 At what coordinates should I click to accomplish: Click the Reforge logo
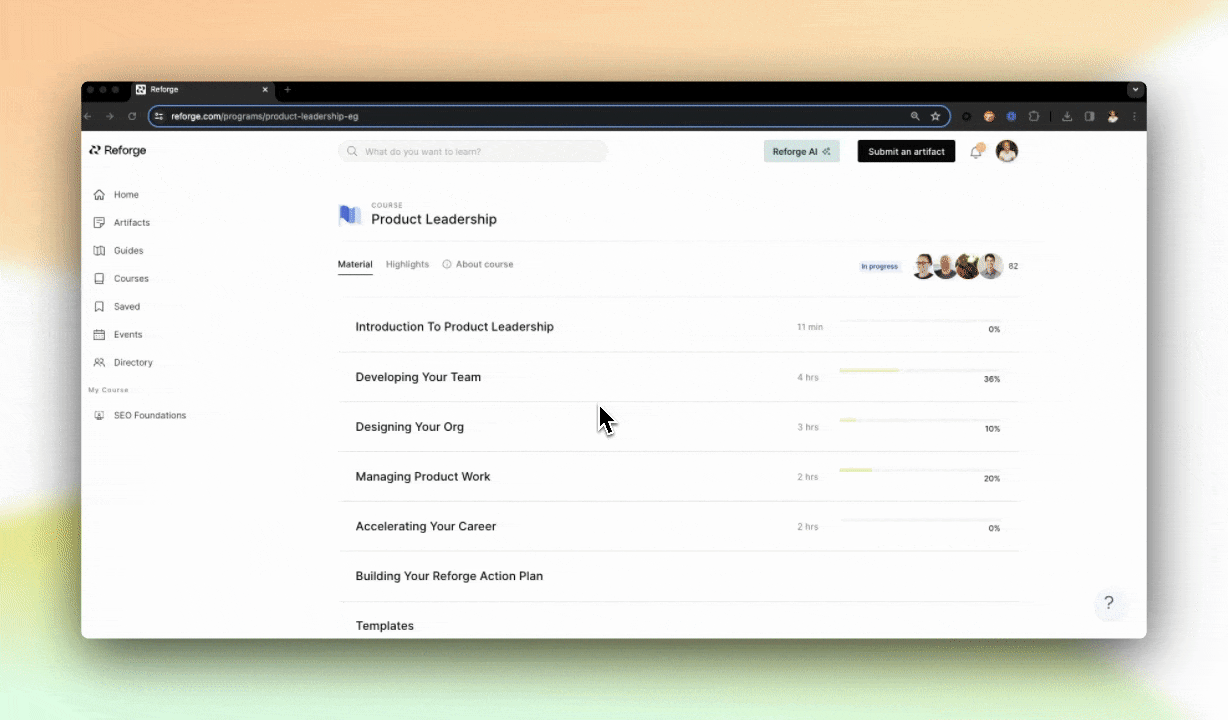click(117, 150)
